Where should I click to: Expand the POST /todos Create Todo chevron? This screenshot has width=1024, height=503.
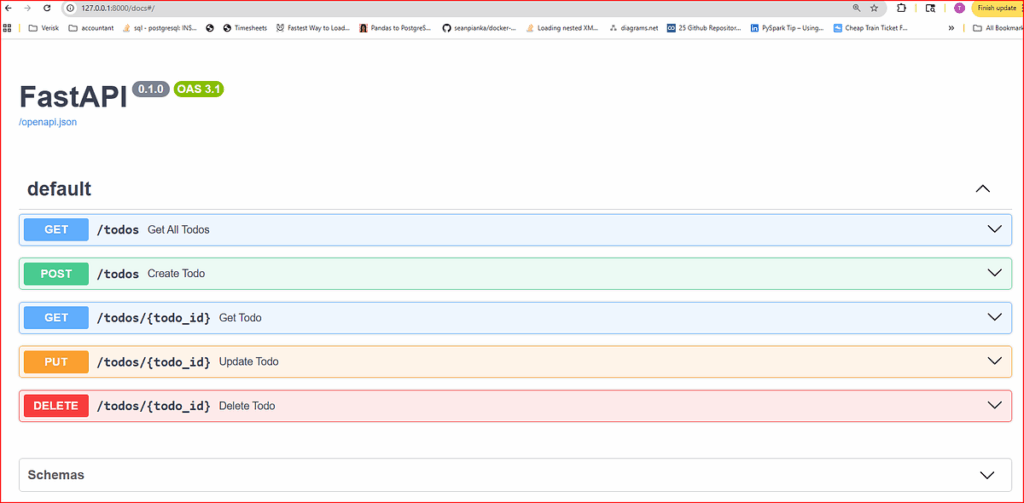tap(994, 273)
